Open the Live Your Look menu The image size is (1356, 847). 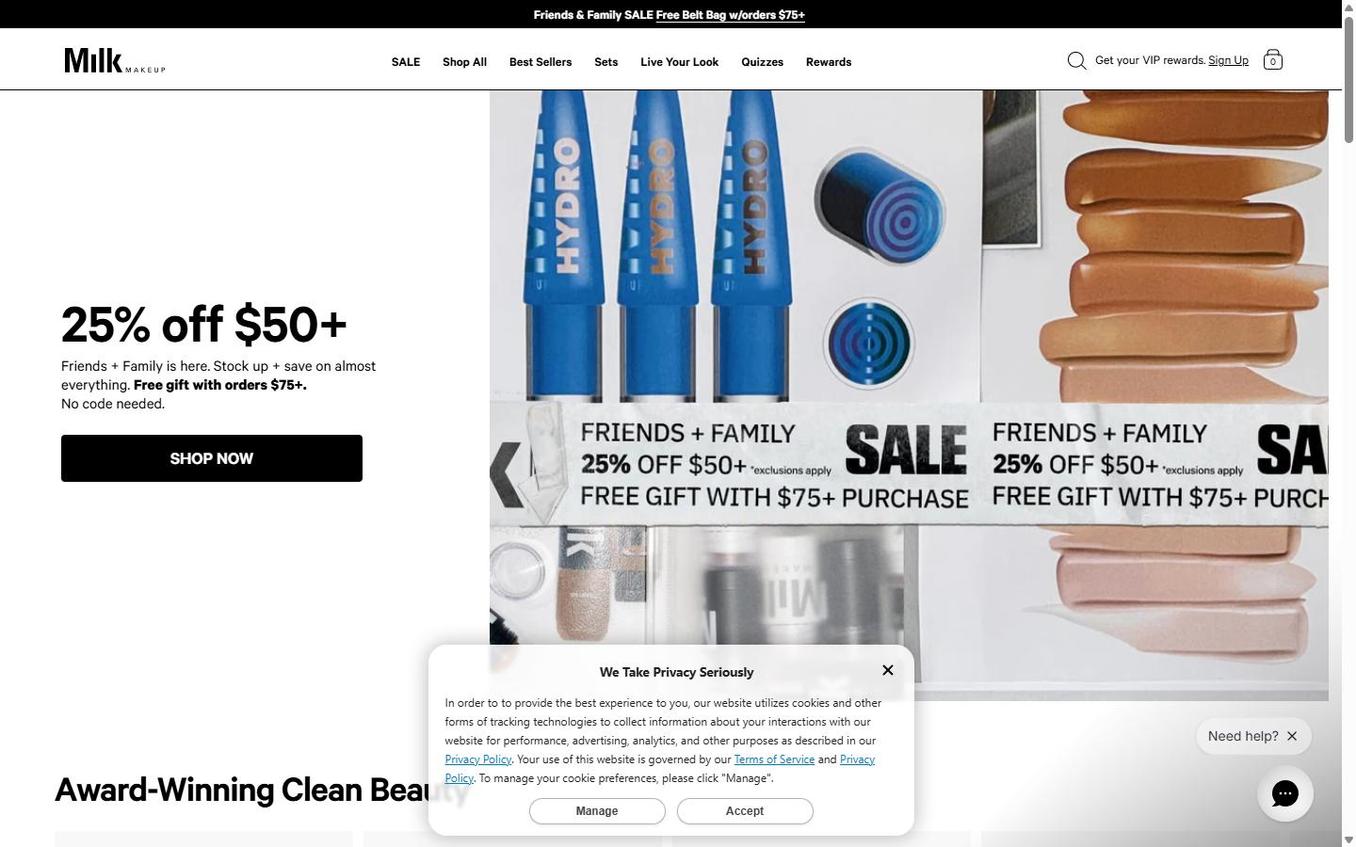[680, 62]
